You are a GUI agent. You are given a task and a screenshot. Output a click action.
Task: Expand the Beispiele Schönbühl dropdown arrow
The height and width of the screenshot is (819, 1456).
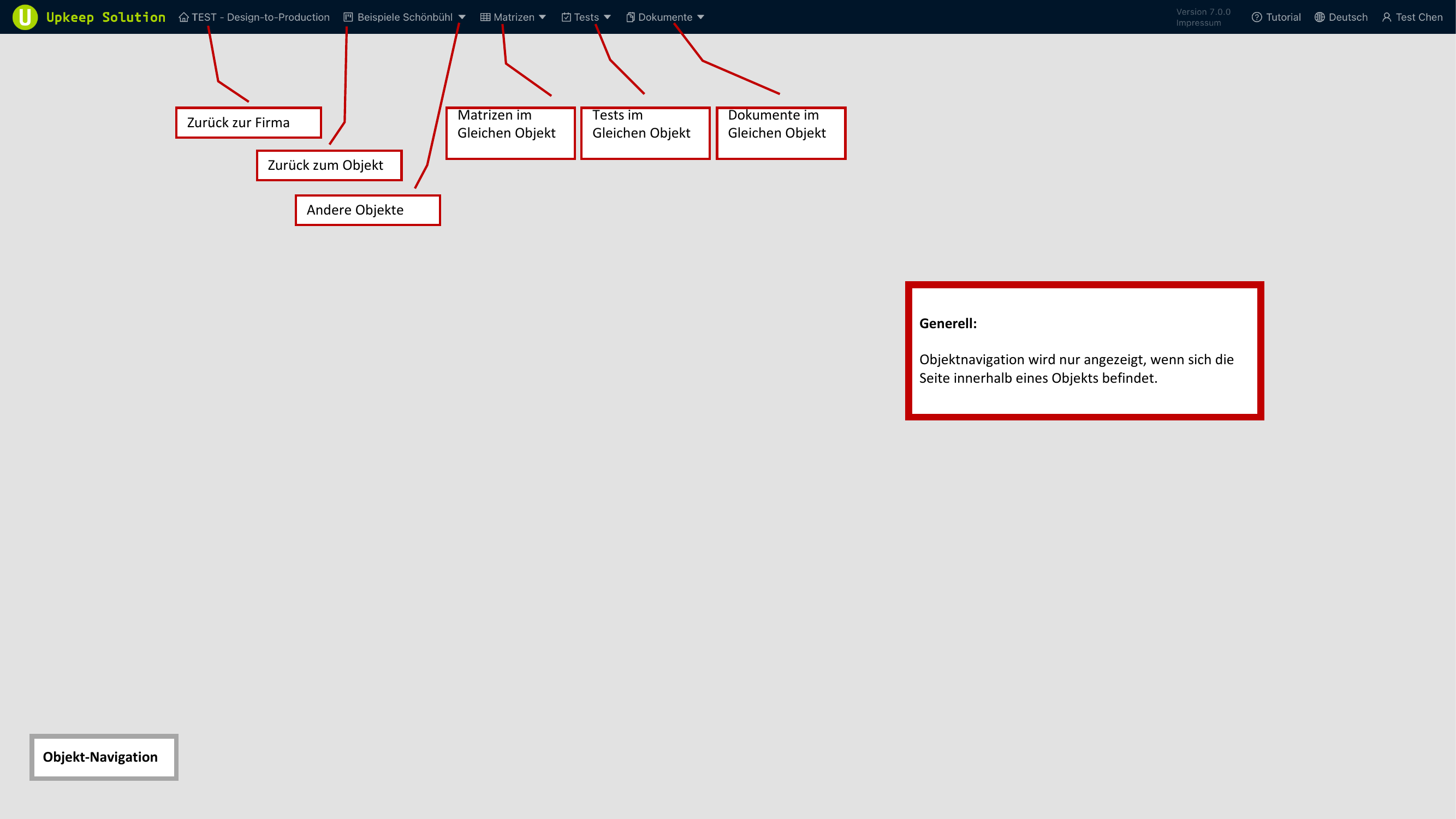pos(462,17)
